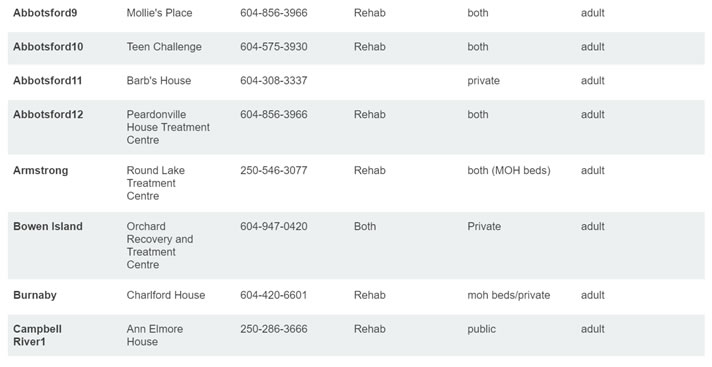712x367 pixels.
Task: Click the Bowen Island location cell
Action: (48, 226)
